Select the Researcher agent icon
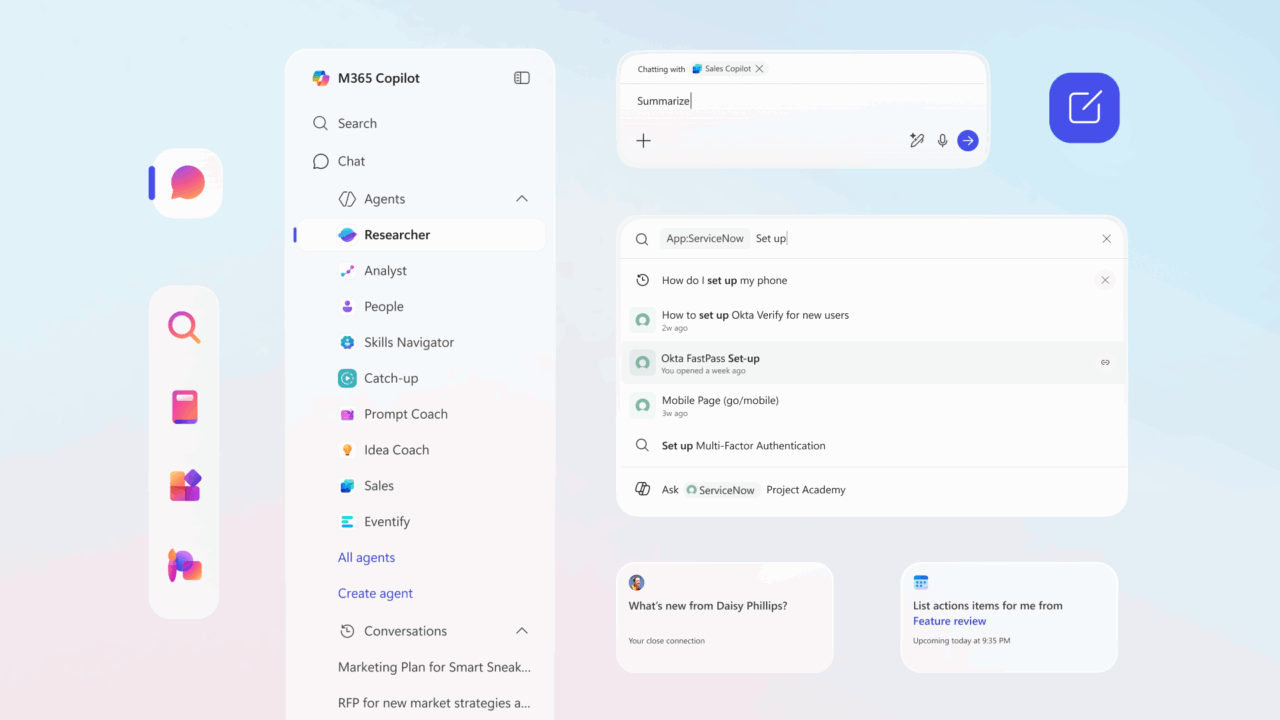This screenshot has height=720, width=1280. tap(347, 234)
